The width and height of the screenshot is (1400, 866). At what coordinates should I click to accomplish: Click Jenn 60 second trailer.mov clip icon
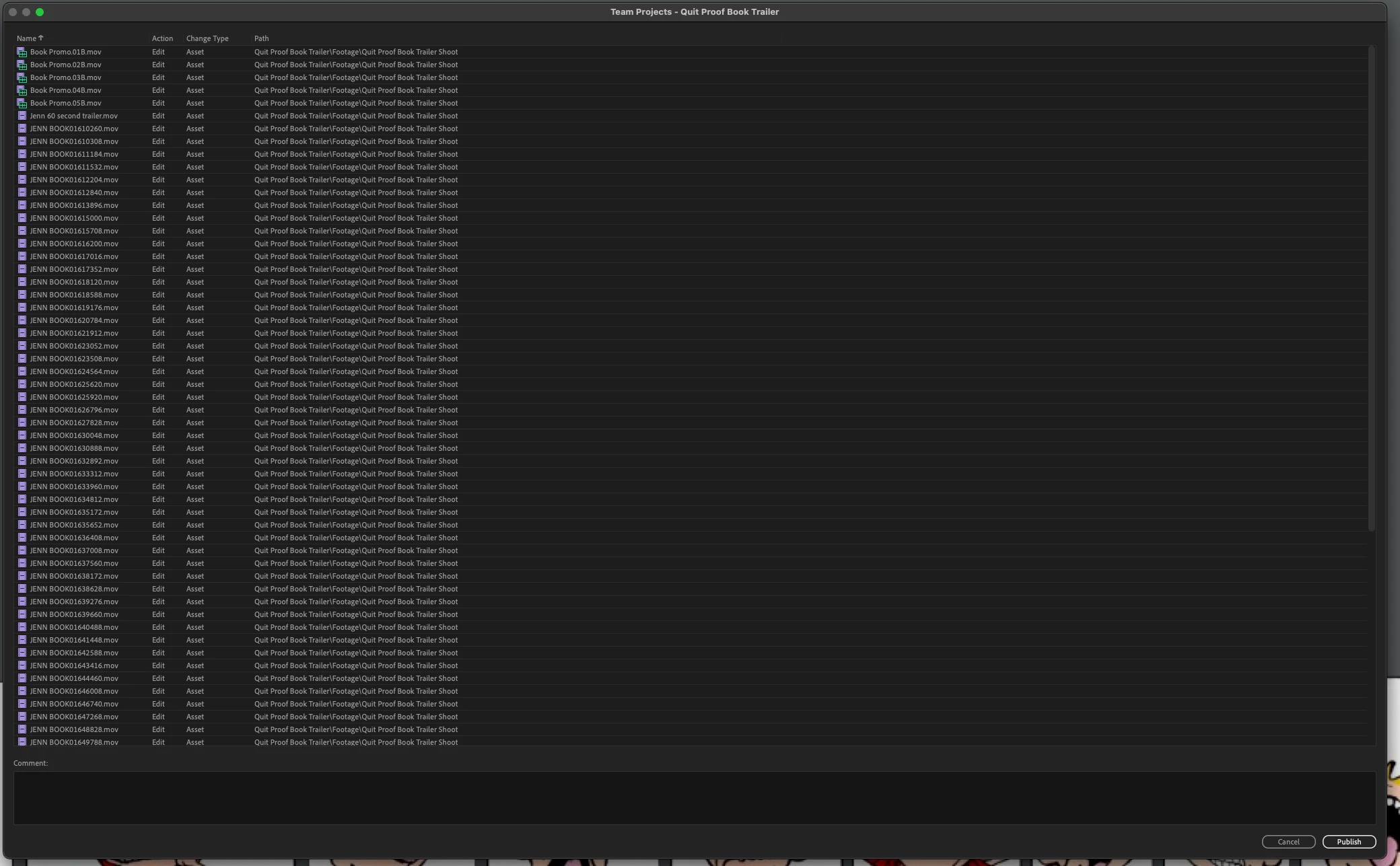point(22,116)
